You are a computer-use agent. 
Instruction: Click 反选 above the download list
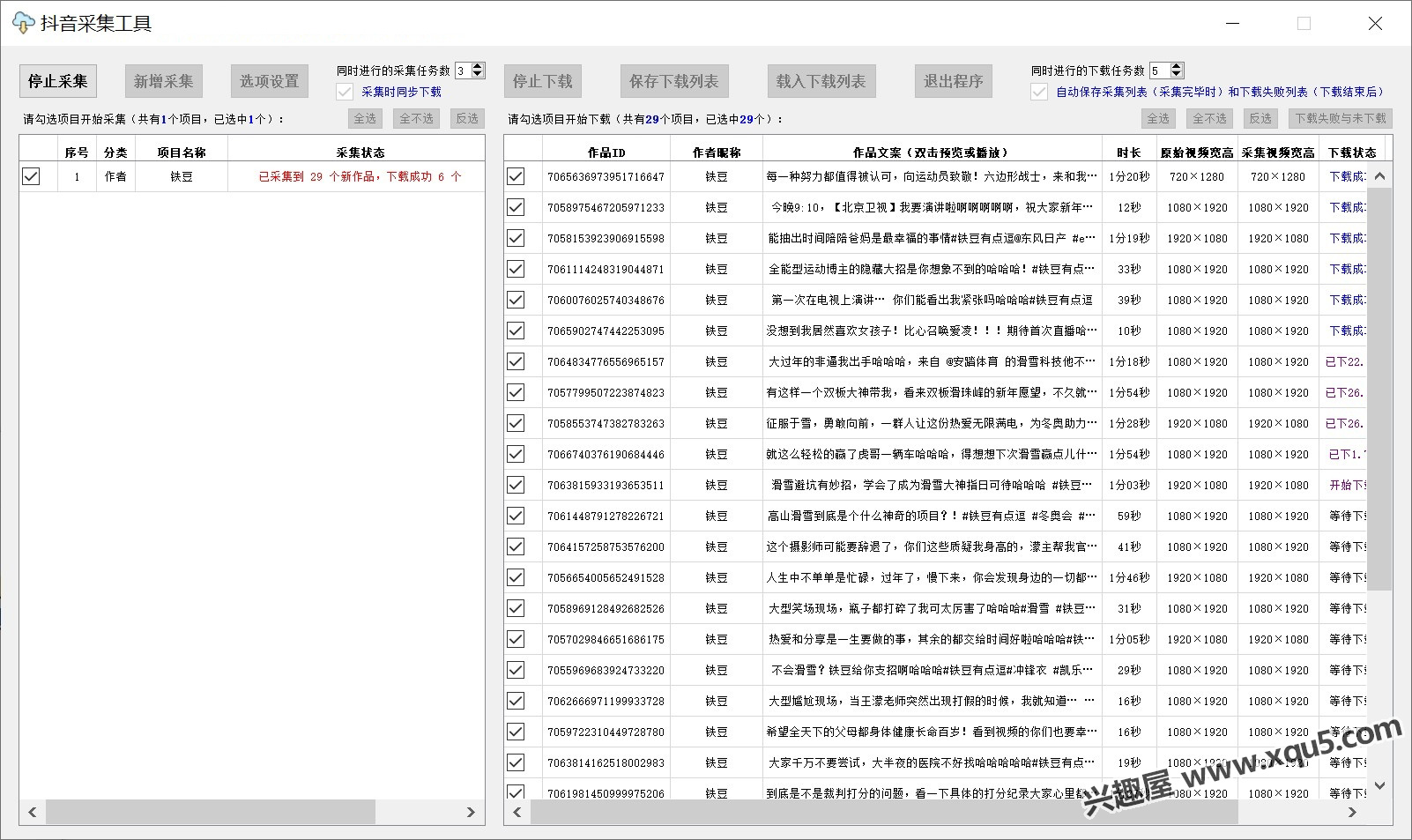tap(1260, 118)
